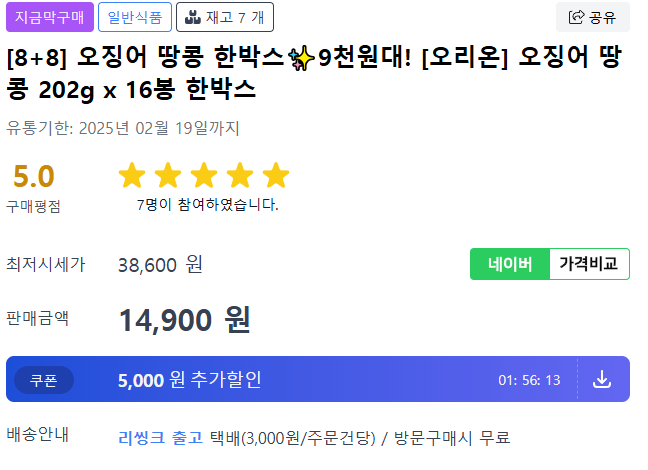The width and height of the screenshot is (648, 470).
Task: Download the 5,000원 coupon via download icon
Action: (601, 379)
